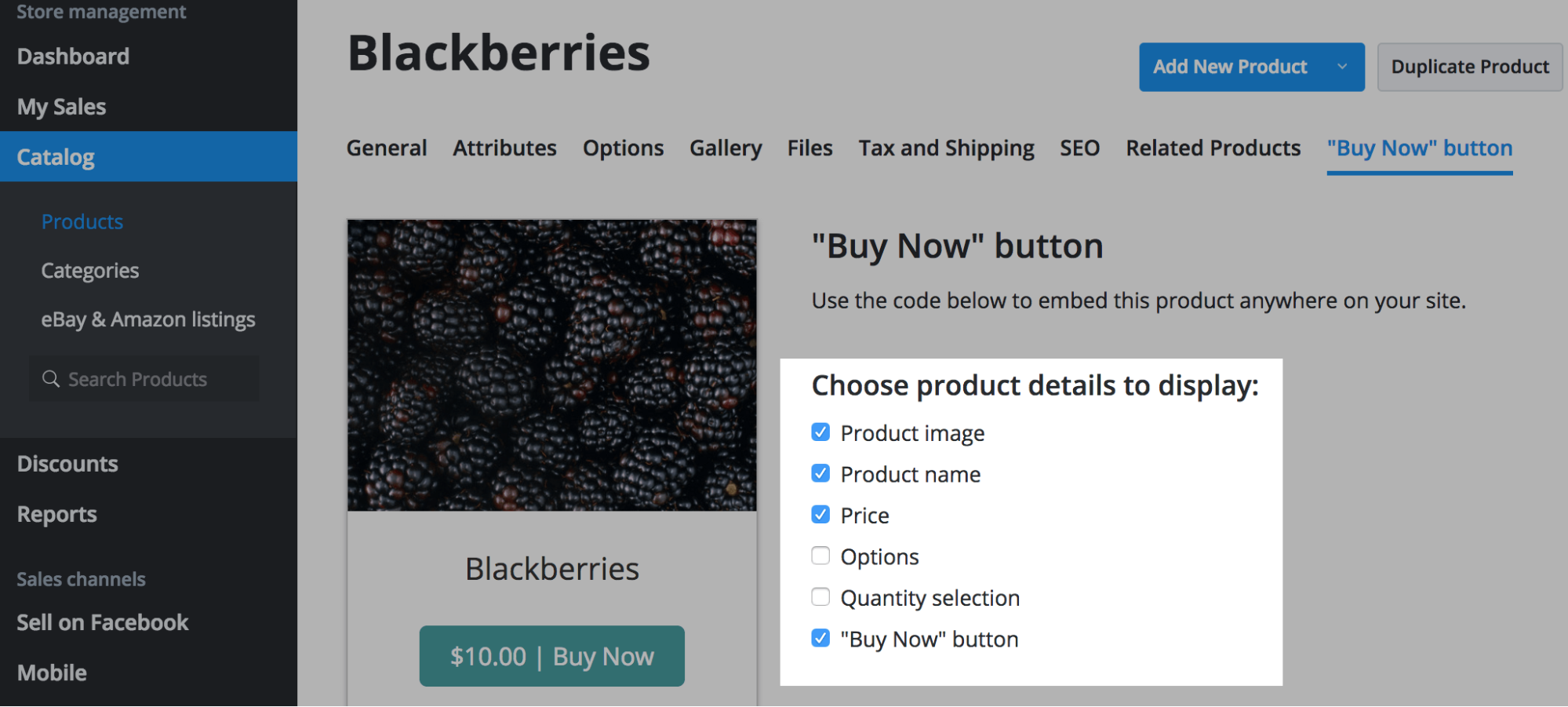Click the Add New Product button
Screen dimensions: 1568x707
coord(1229,67)
